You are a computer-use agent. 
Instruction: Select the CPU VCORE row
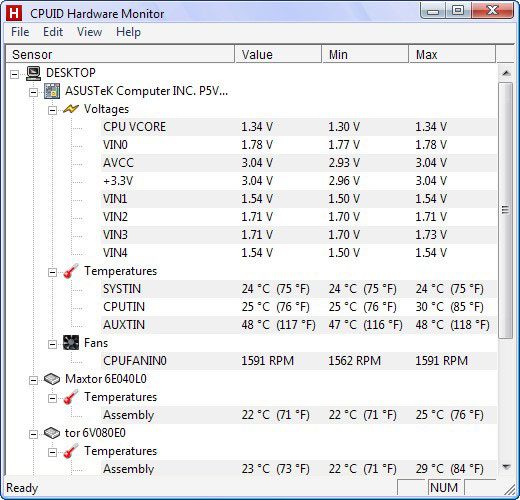click(x=299, y=127)
